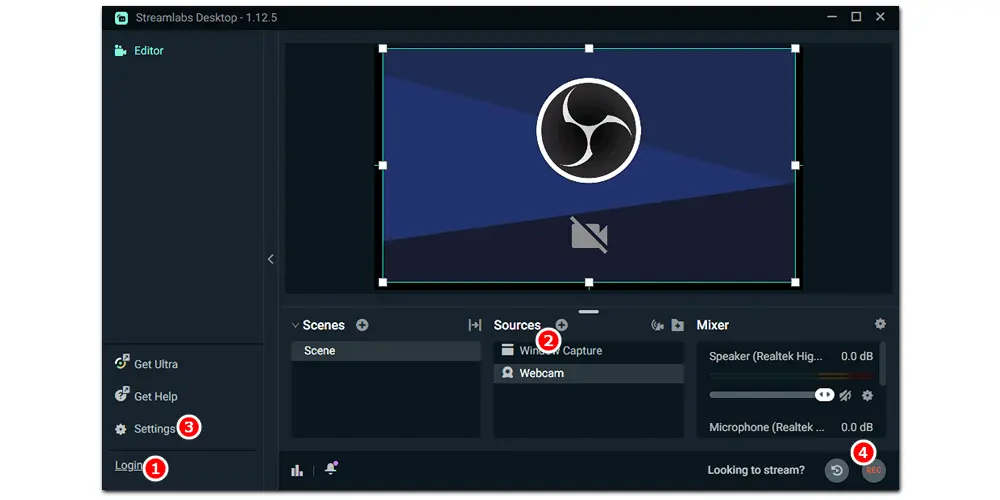
Task: Click the Mixer panel scrollbar
Action: [883, 364]
